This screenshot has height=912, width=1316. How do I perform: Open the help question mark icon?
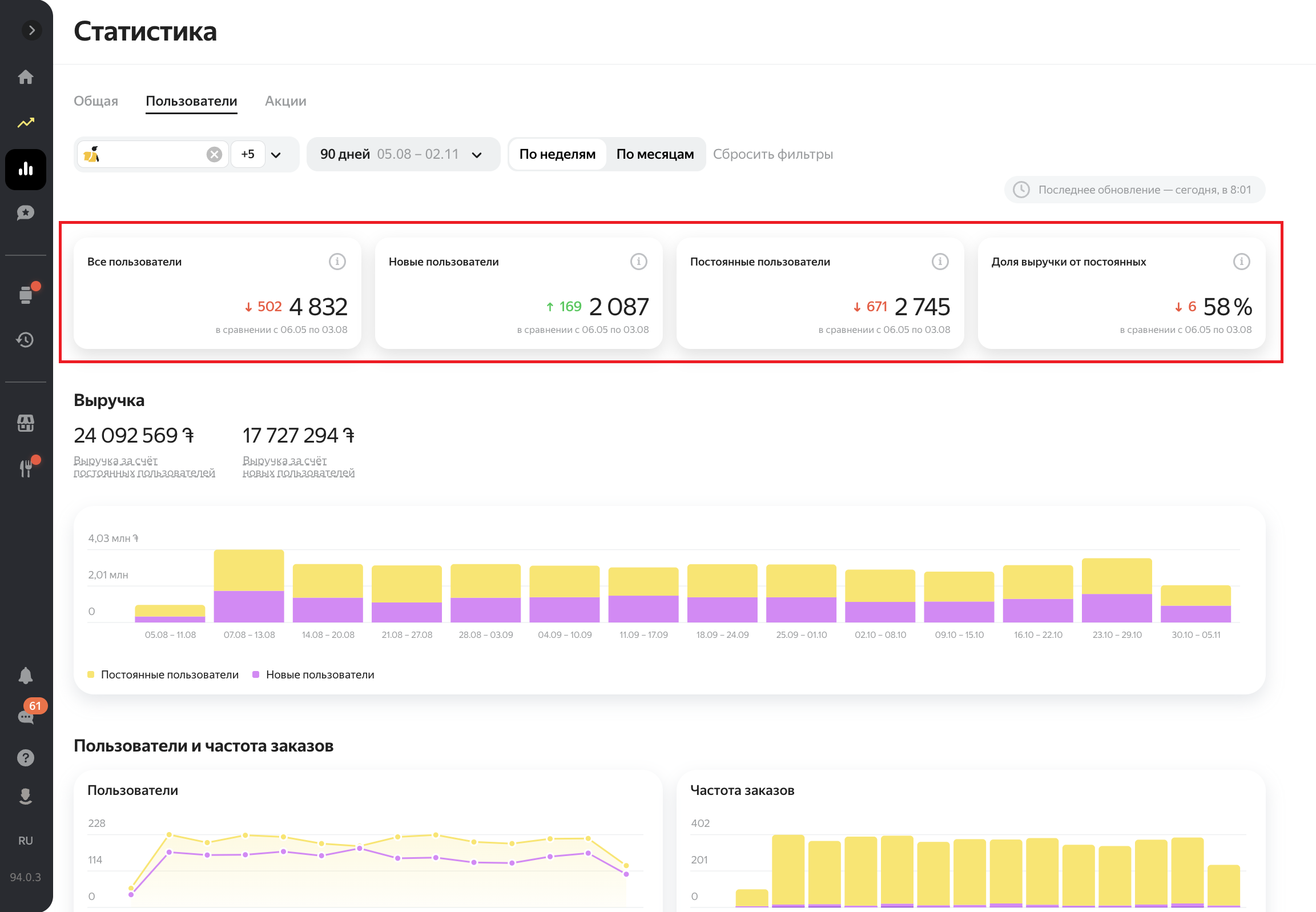coord(26,758)
